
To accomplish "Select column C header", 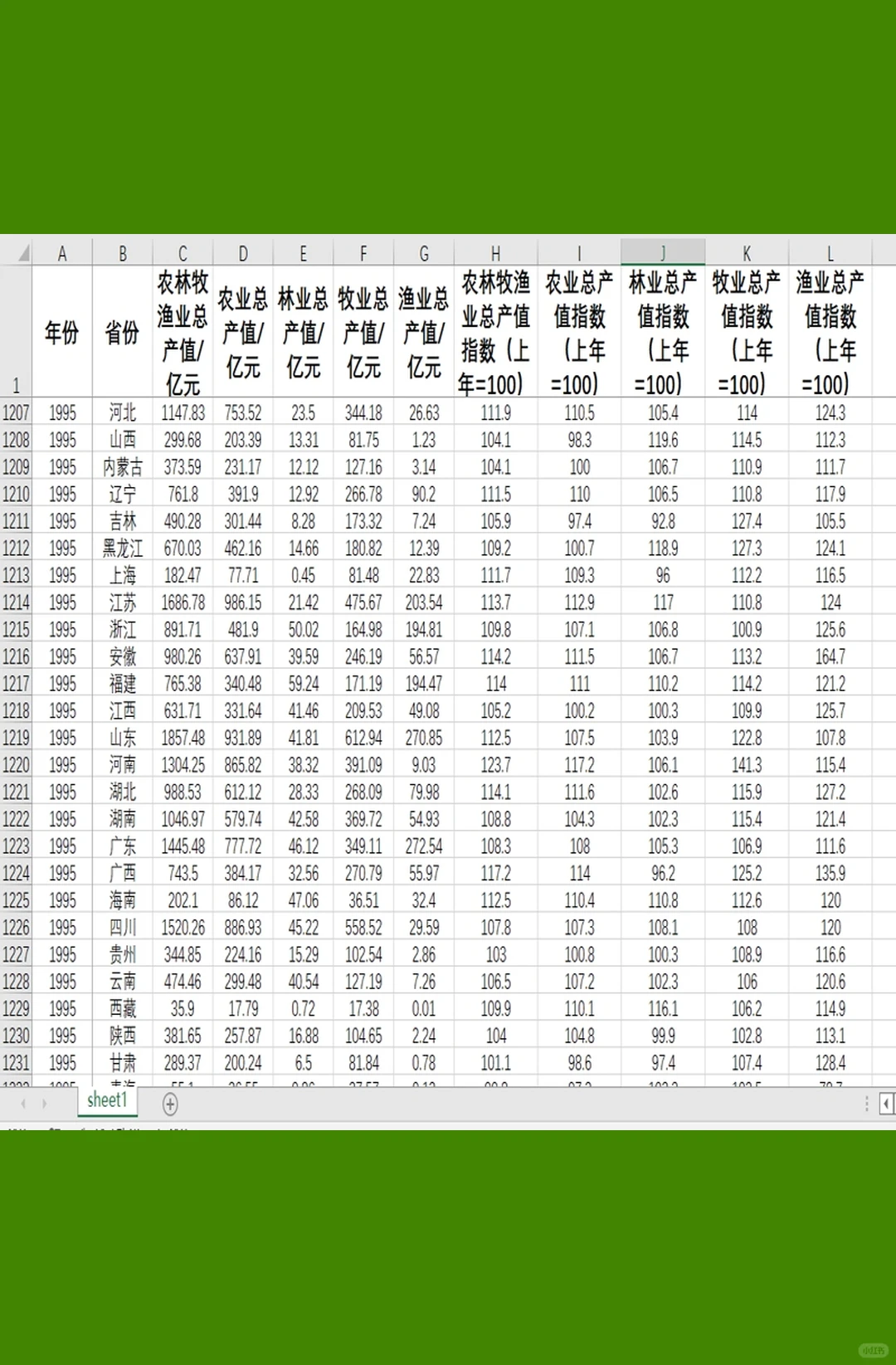I will [183, 254].
